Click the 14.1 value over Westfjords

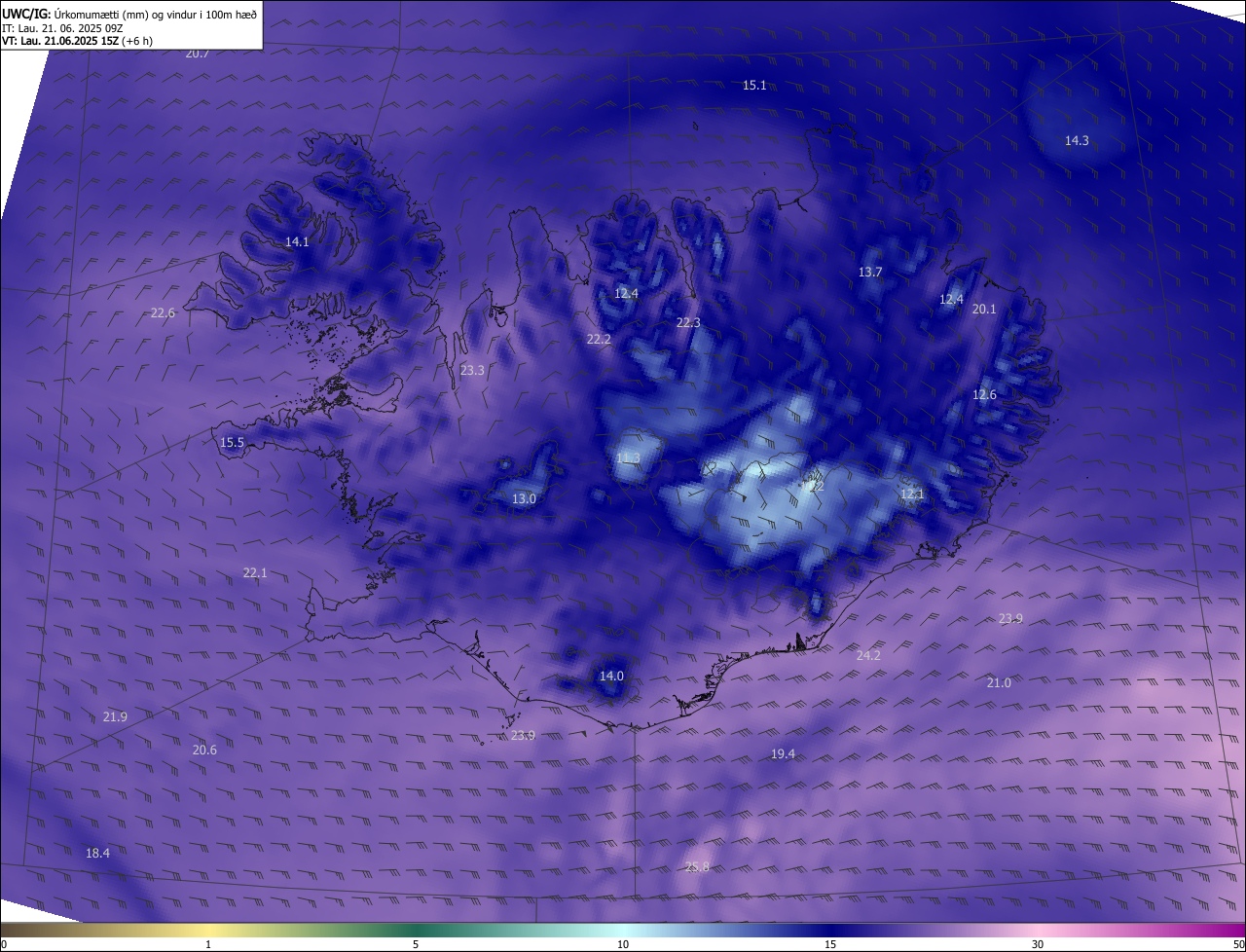point(297,242)
